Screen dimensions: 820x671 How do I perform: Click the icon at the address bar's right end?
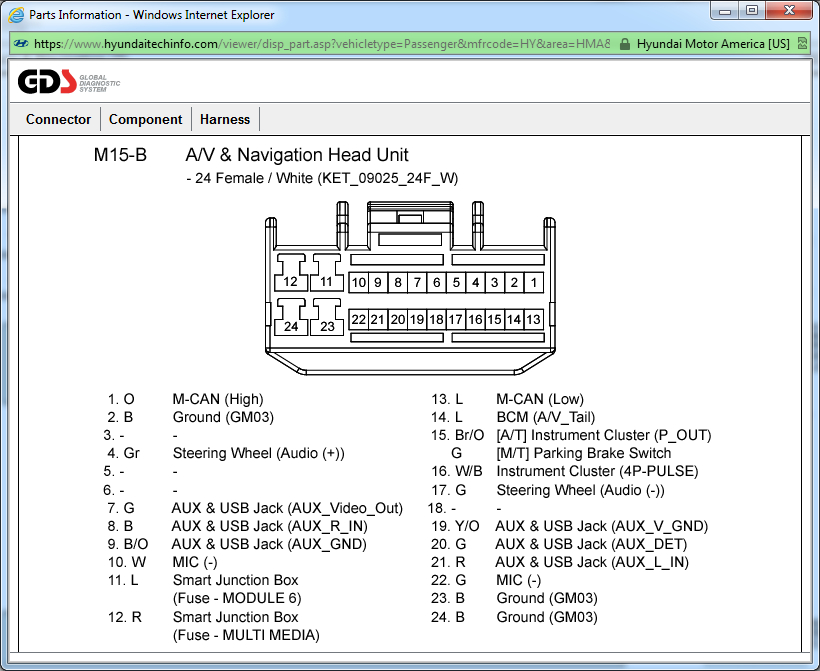pyautogui.click(x=802, y=44)
